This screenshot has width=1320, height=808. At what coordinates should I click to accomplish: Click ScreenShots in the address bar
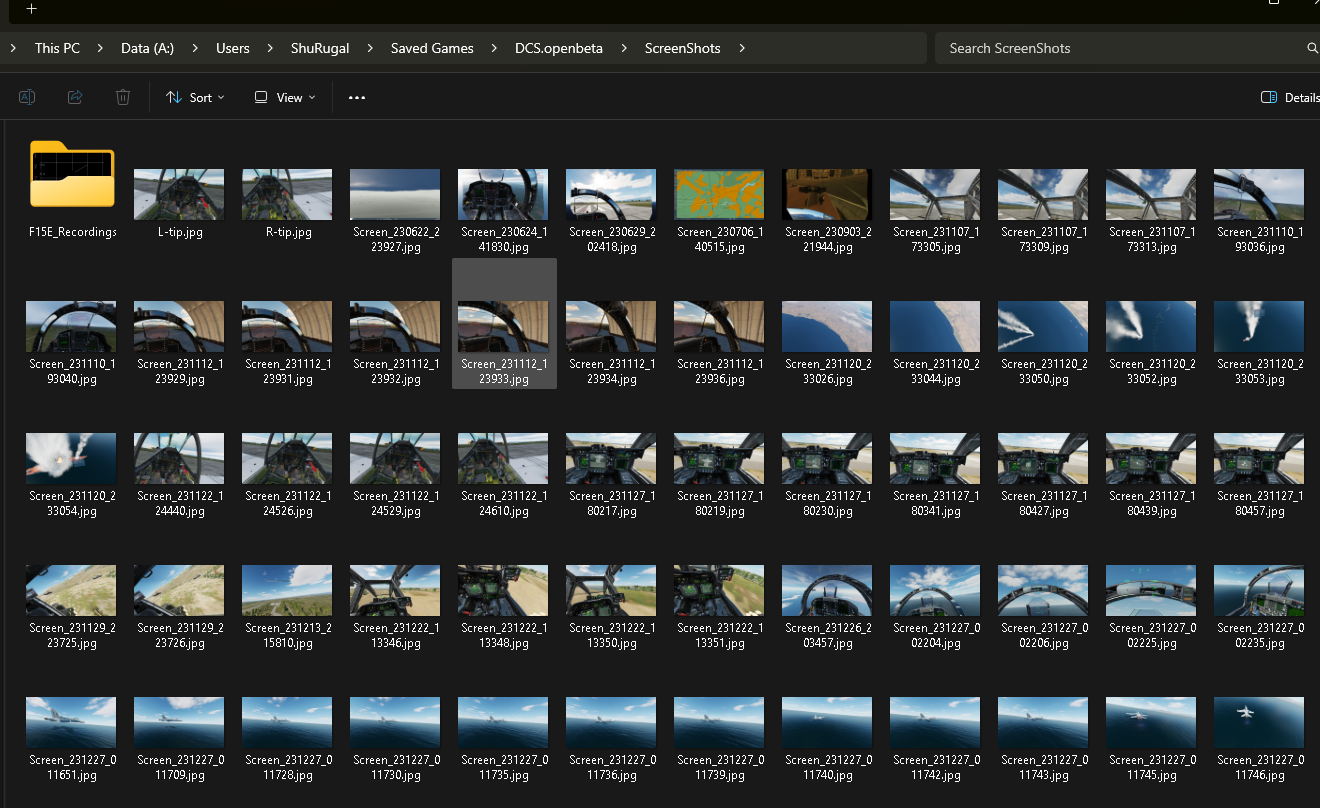683,48
